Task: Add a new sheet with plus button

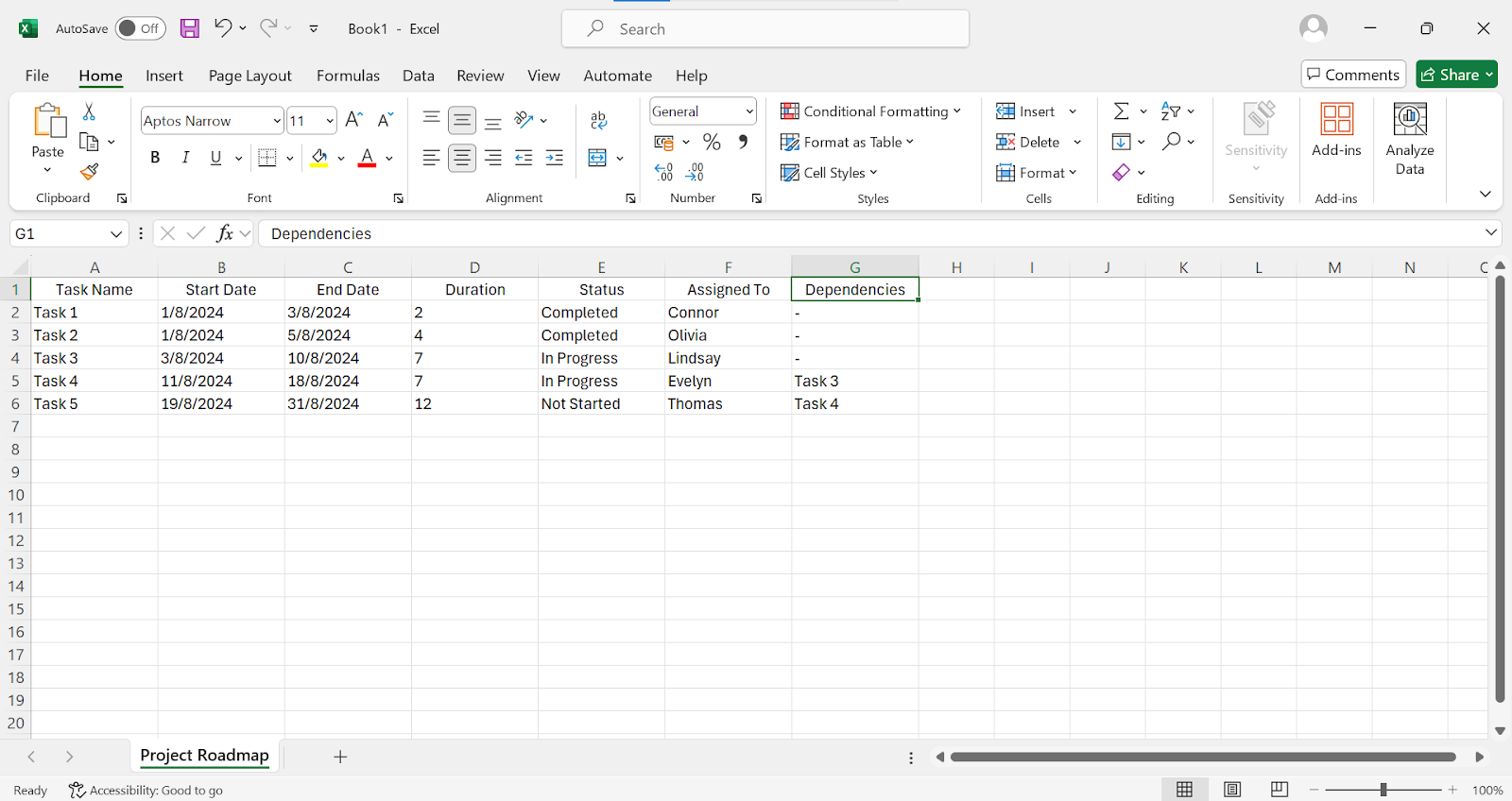Action: (x=340, y=757)
